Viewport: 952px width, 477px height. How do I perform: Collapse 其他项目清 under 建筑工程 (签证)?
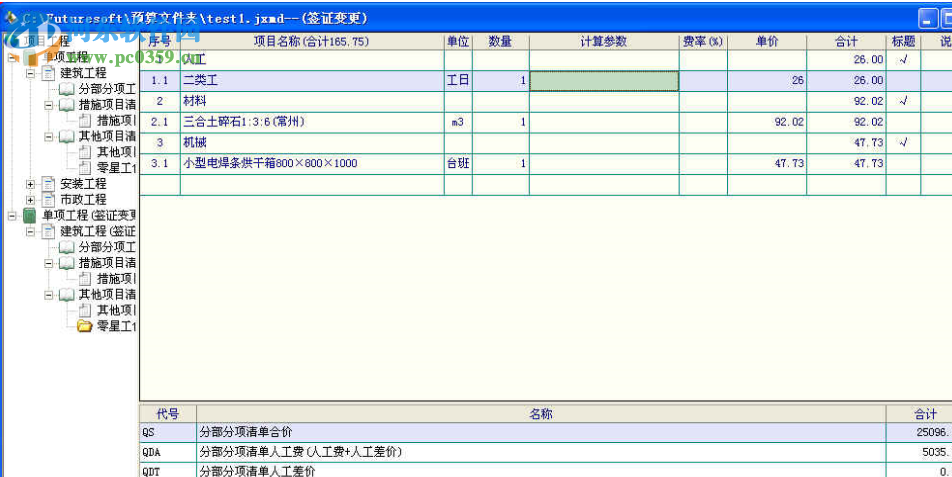tap(49, 294)
